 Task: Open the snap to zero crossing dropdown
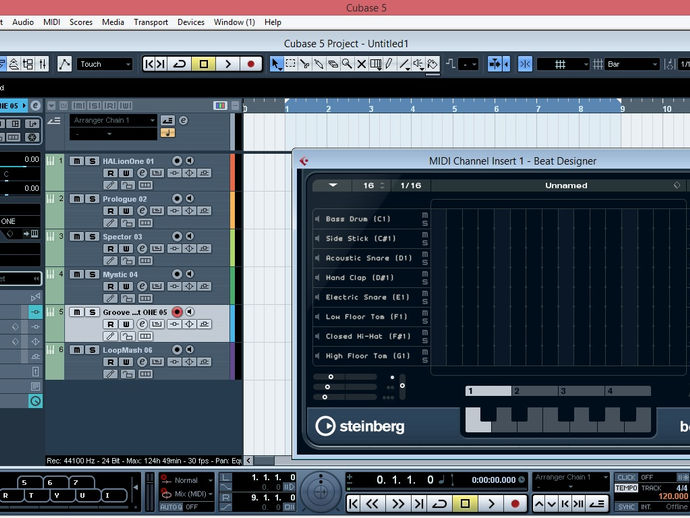tap(468, 64)
